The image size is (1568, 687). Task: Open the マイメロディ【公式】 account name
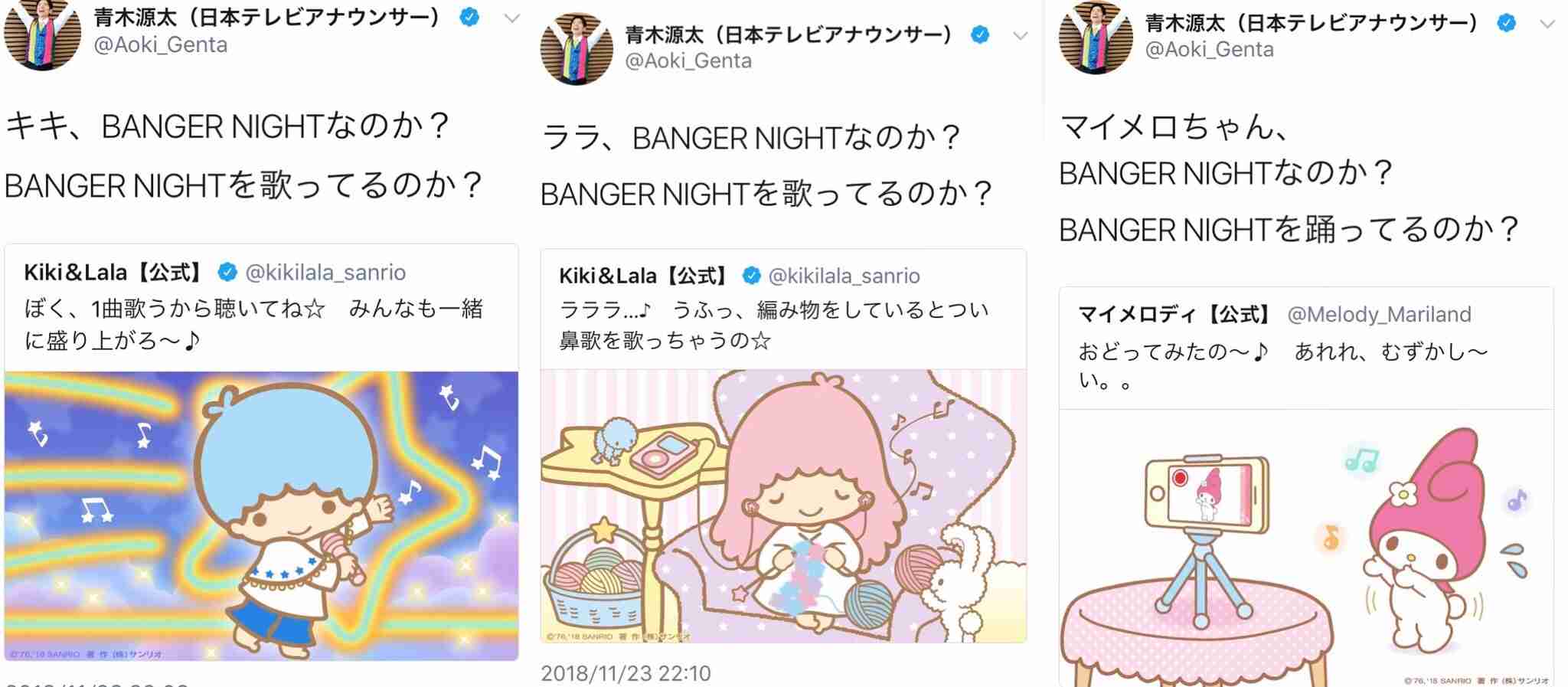1175,314
